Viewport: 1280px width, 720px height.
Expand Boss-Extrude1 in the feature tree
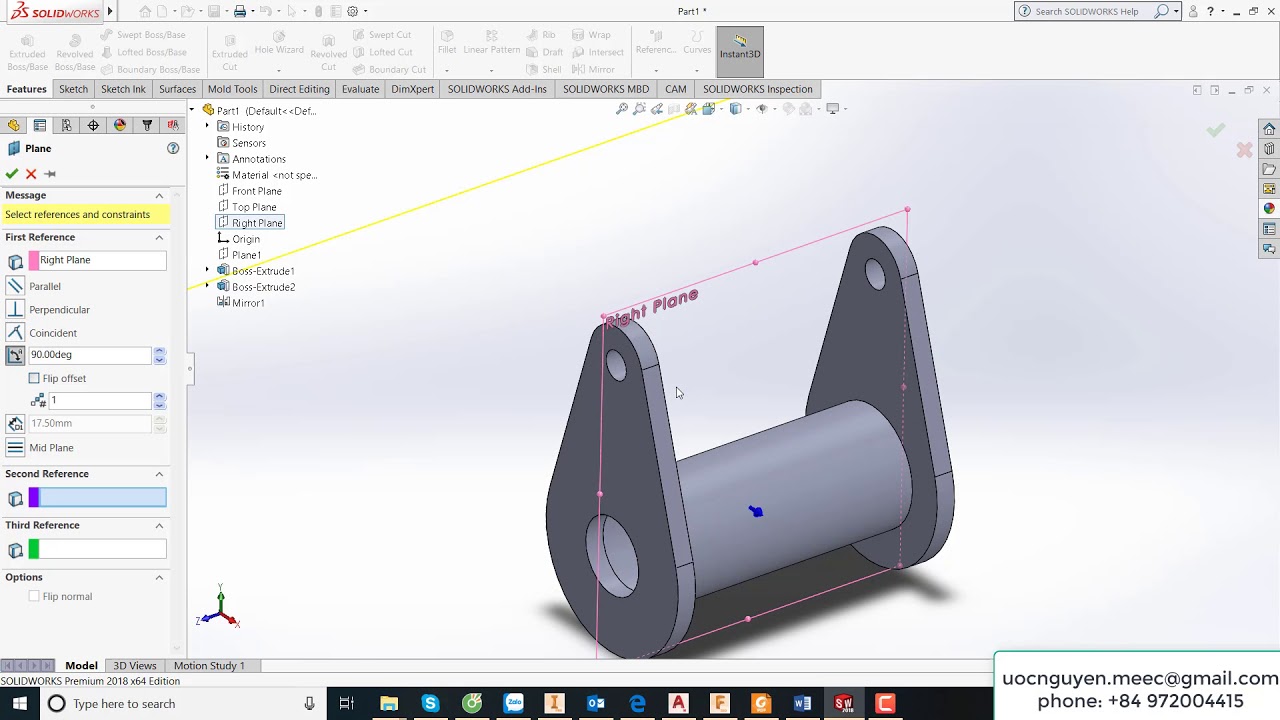(x=207, y=271)
